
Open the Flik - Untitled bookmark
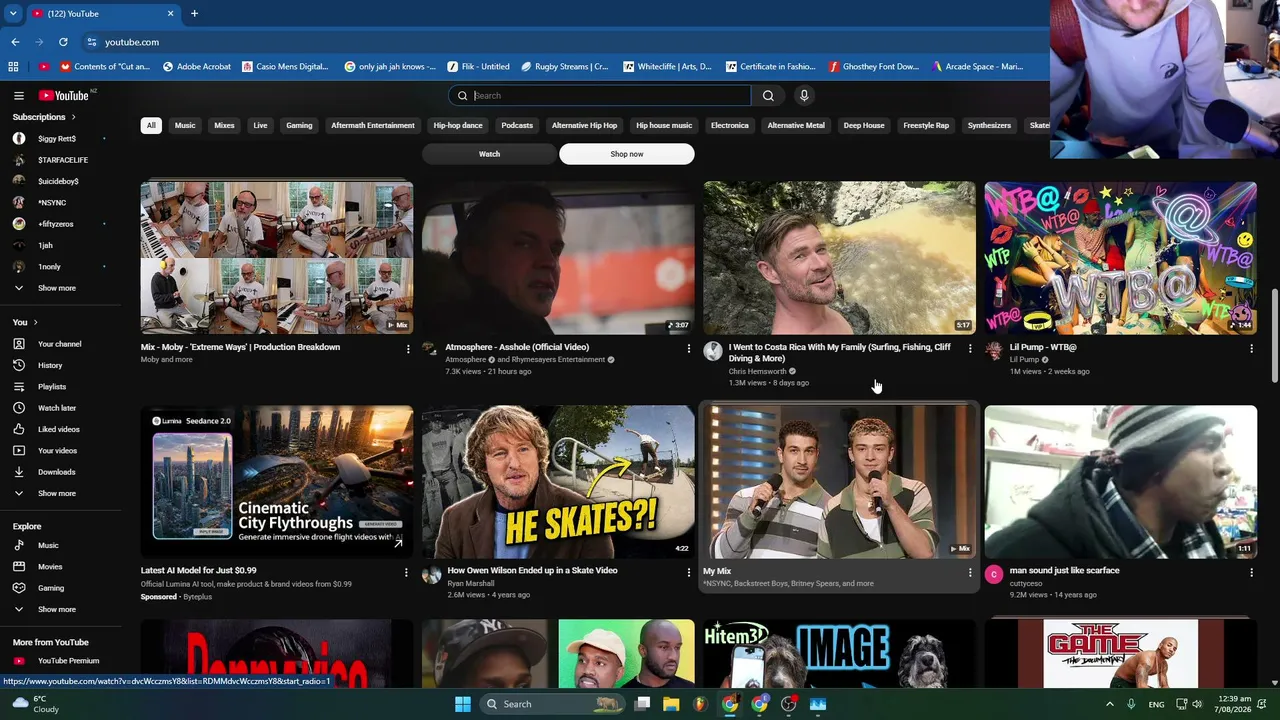point(479,67)
